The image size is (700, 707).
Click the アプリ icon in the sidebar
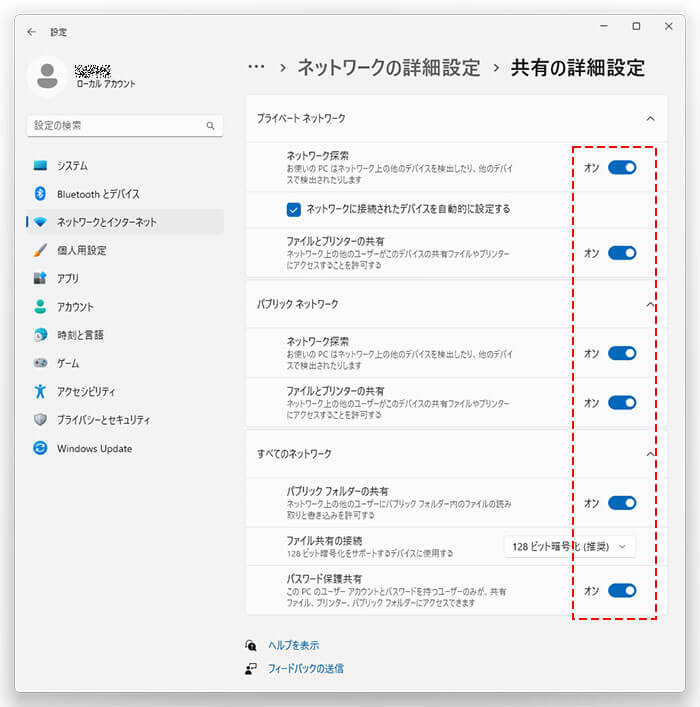pyautogui.click(x=40, y=278)
